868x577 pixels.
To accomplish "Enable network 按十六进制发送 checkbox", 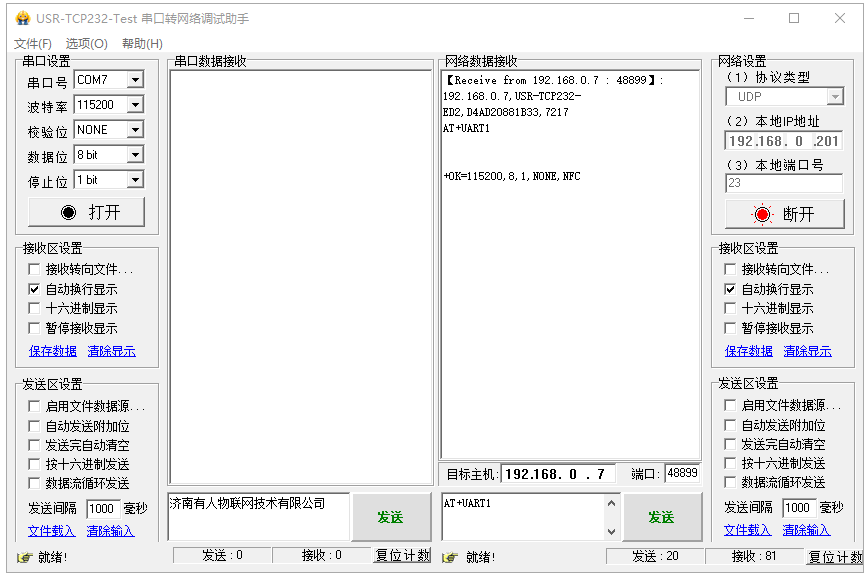I will (731, 463).
